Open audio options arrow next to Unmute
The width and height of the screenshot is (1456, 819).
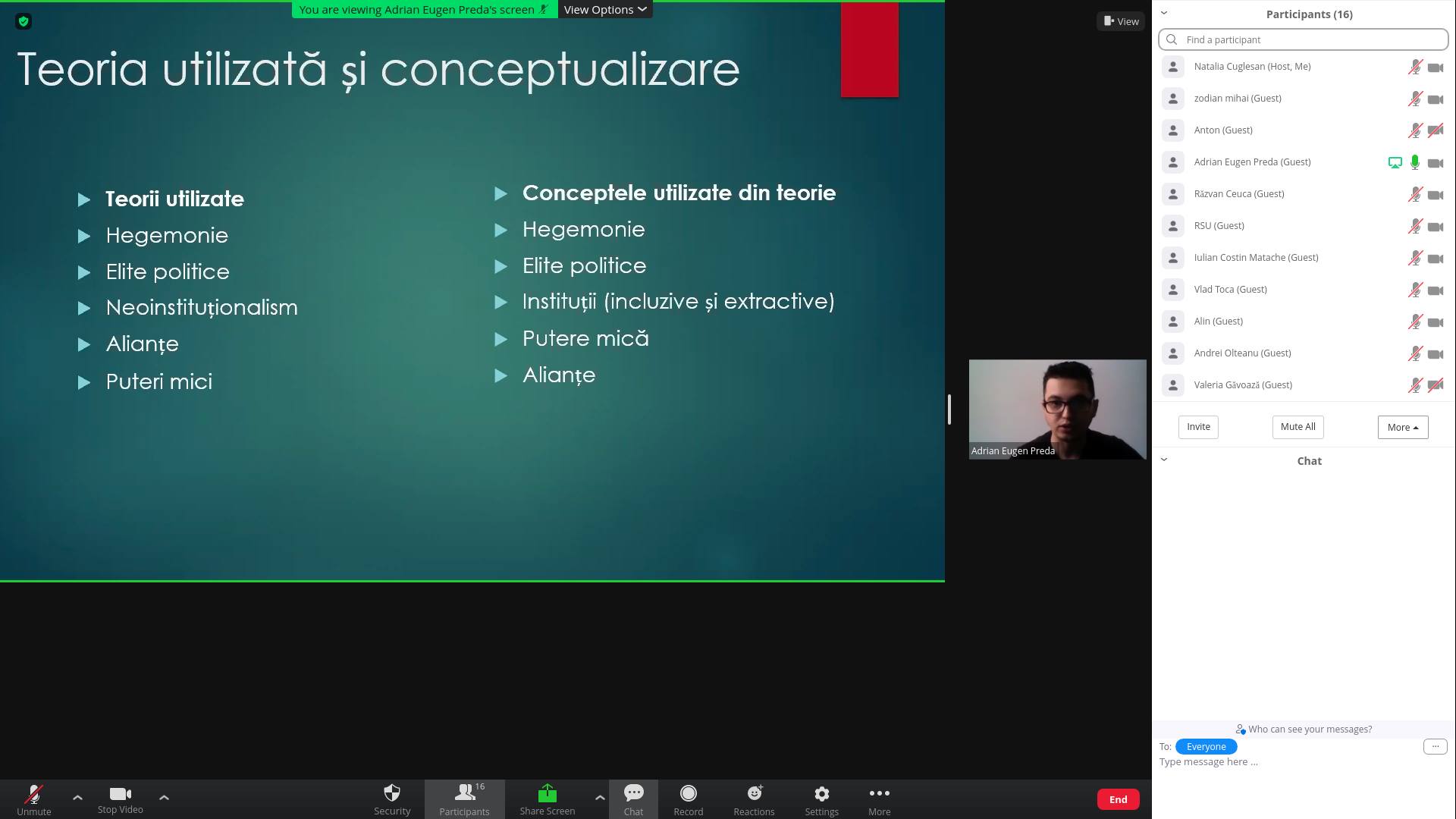tap(77, 797)
